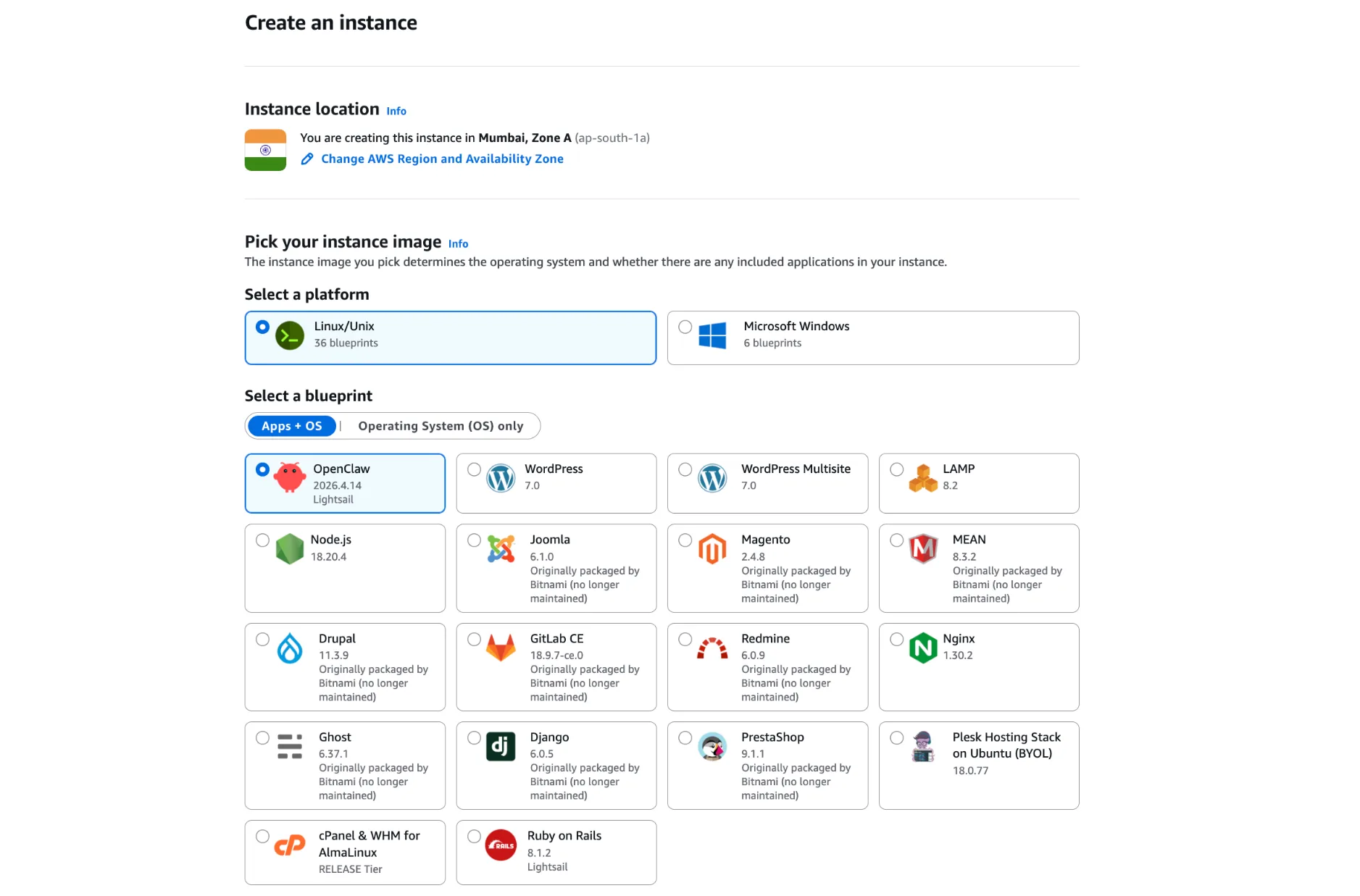
Task: Switch to Operating System (OS) only tab
Action: click(x=441, y=426)
